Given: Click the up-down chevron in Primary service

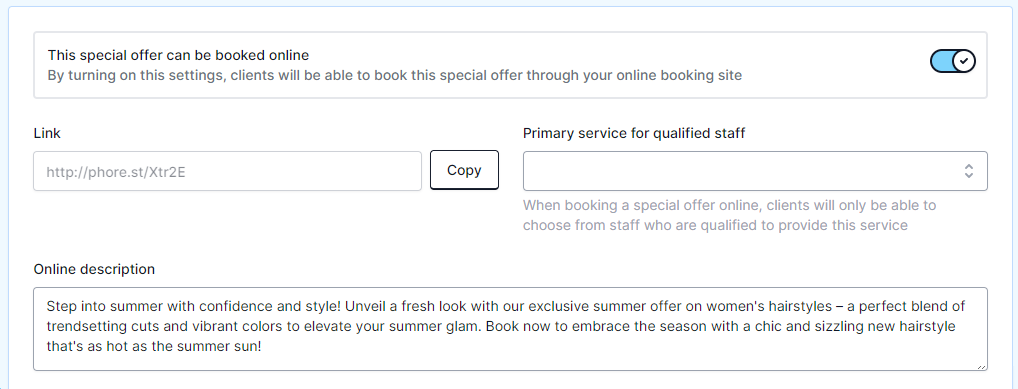Looking at the screenshot, I should click(969, 171).
